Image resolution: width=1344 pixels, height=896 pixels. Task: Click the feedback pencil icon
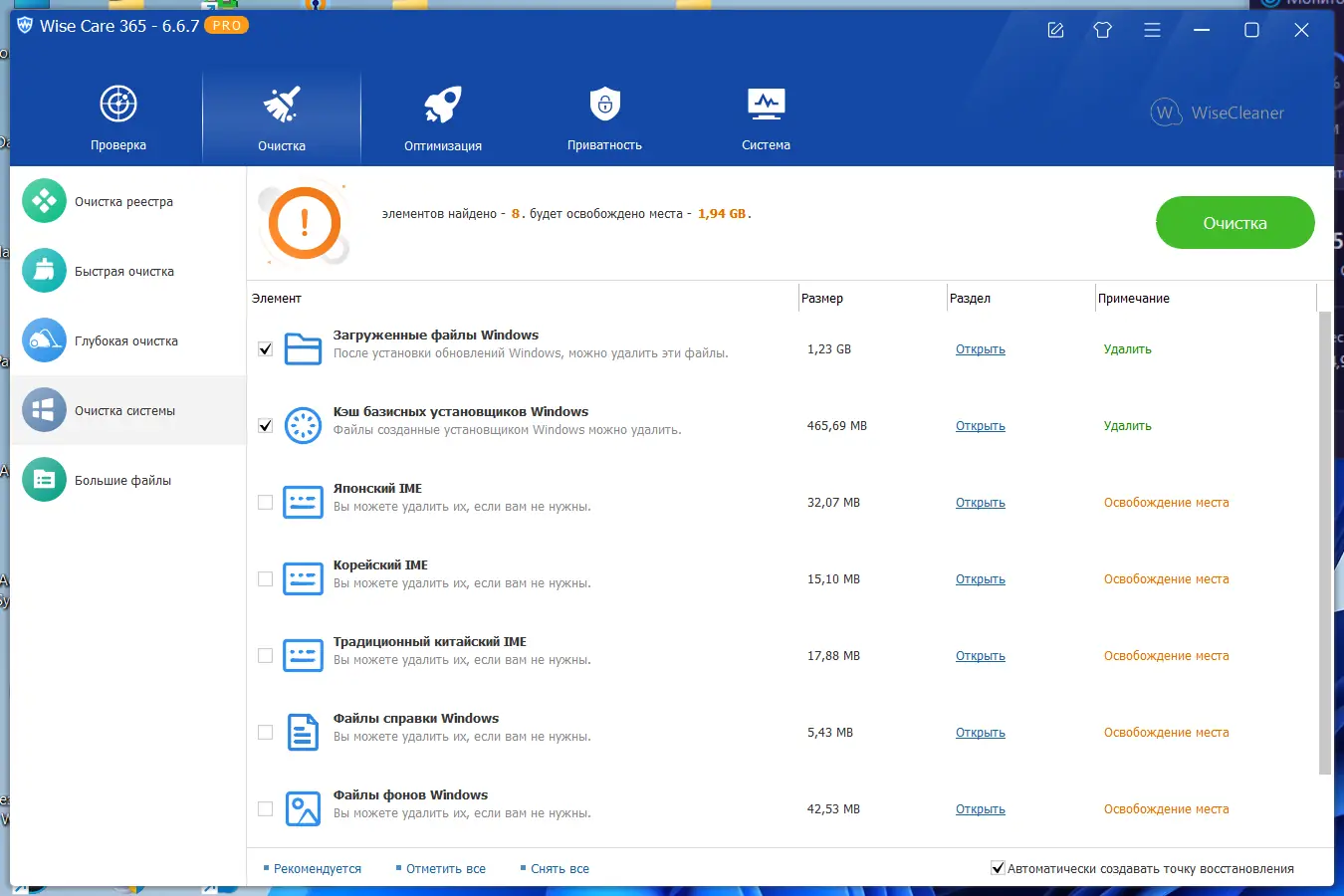[x=1054, y=30]
